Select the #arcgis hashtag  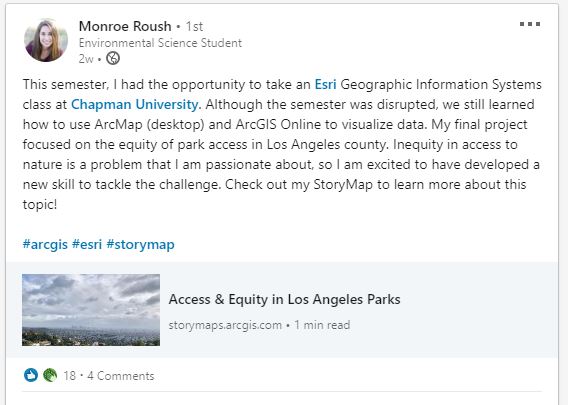(45, 244)
